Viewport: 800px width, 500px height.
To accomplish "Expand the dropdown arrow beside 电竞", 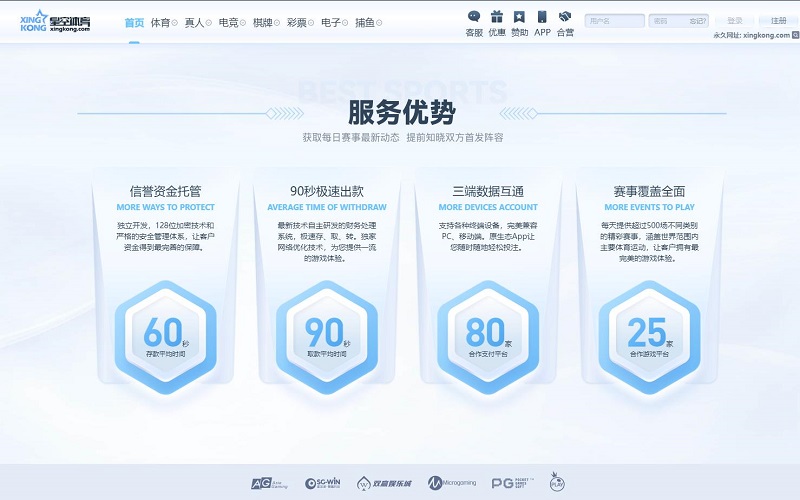I will pos(243,23).
